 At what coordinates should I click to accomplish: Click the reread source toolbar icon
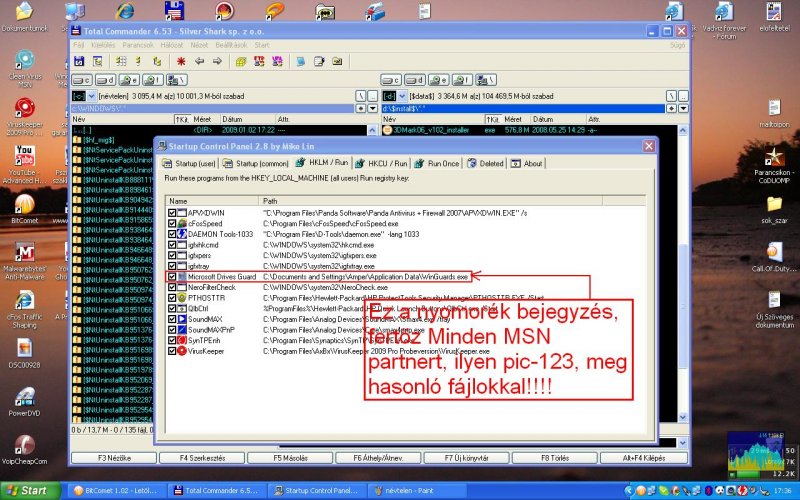click(79, 62)
